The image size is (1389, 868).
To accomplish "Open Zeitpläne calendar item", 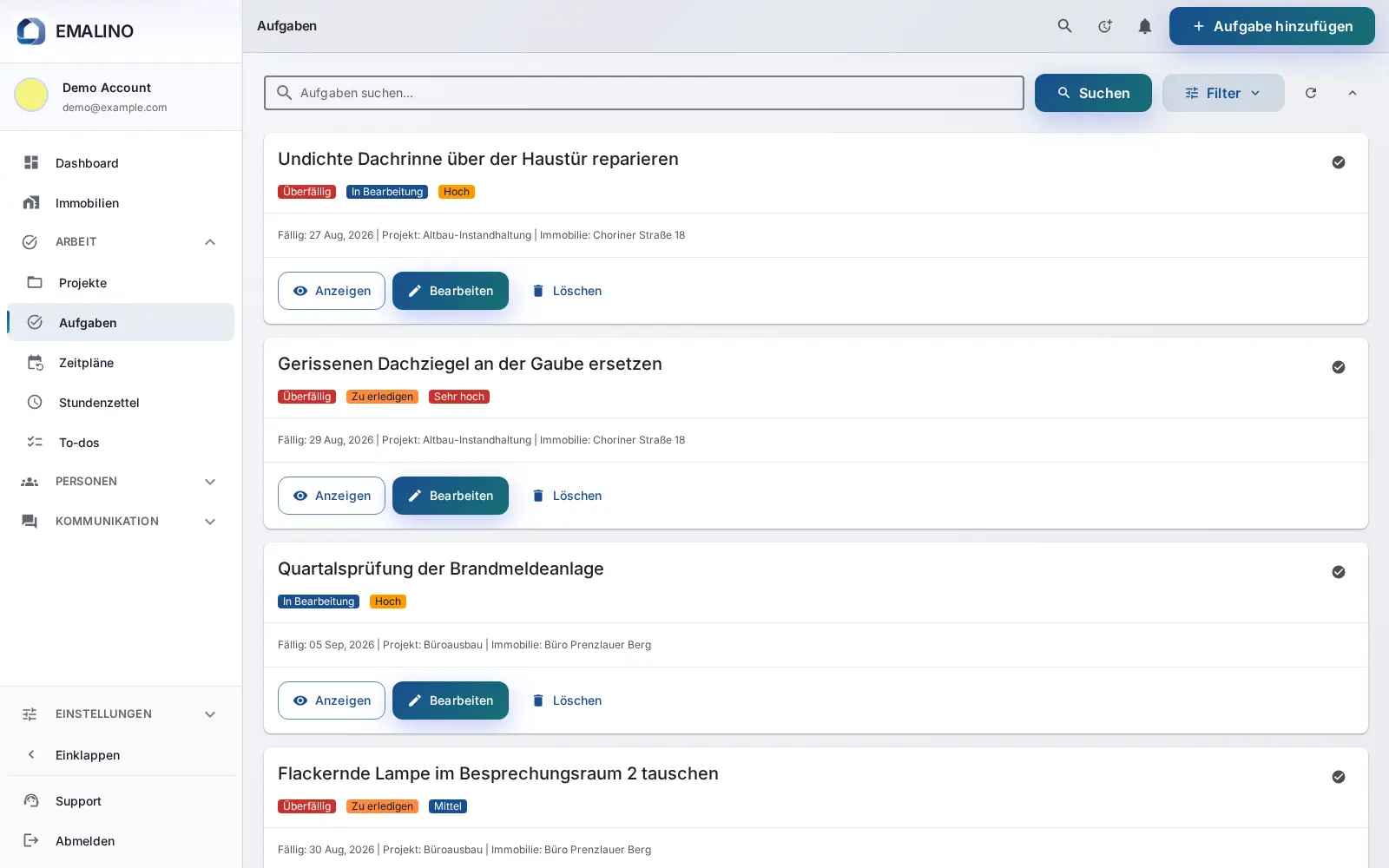I will coord(121,363).
